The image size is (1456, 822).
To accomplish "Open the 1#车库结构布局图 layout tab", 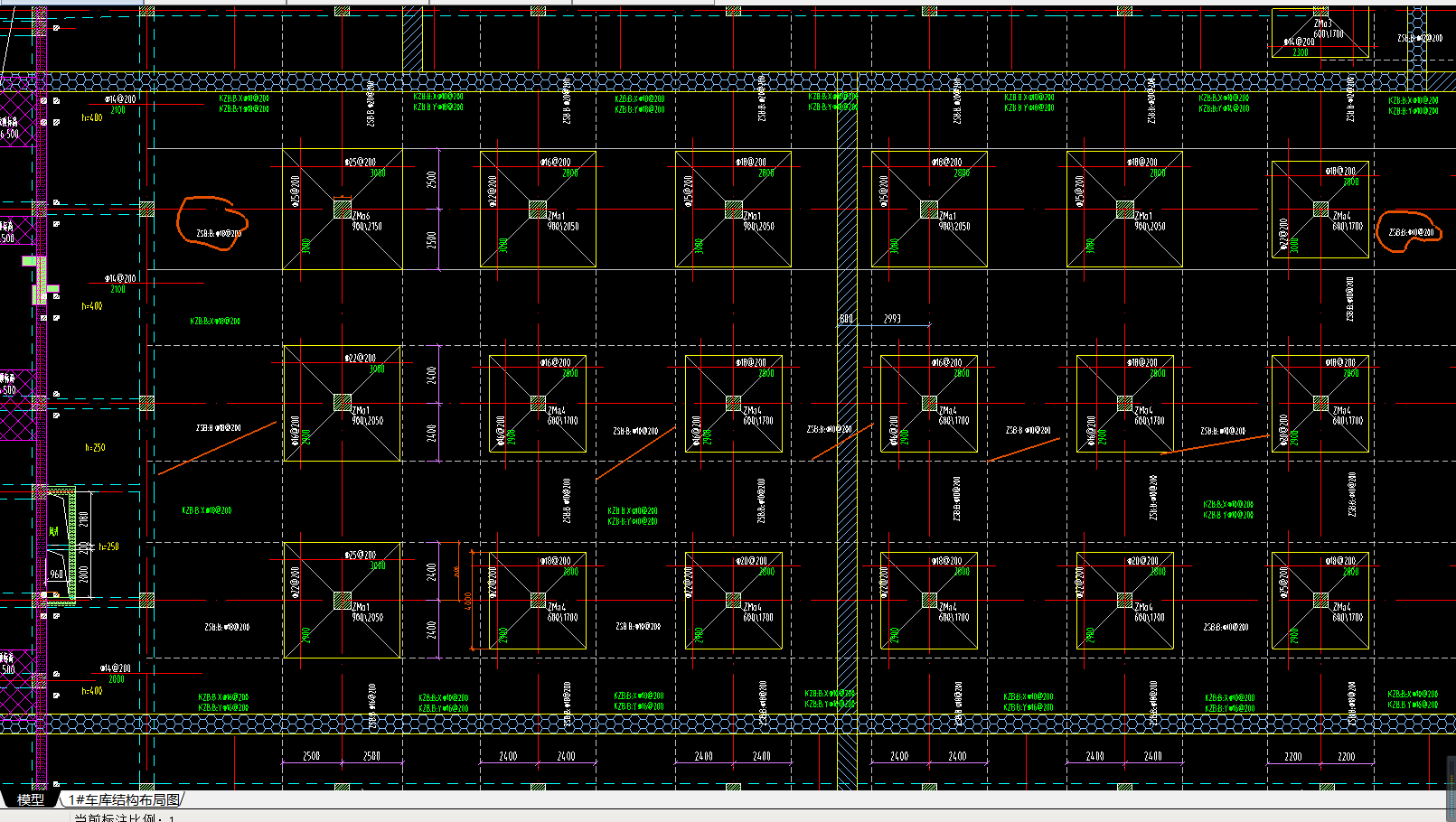I will click(125, 799).
